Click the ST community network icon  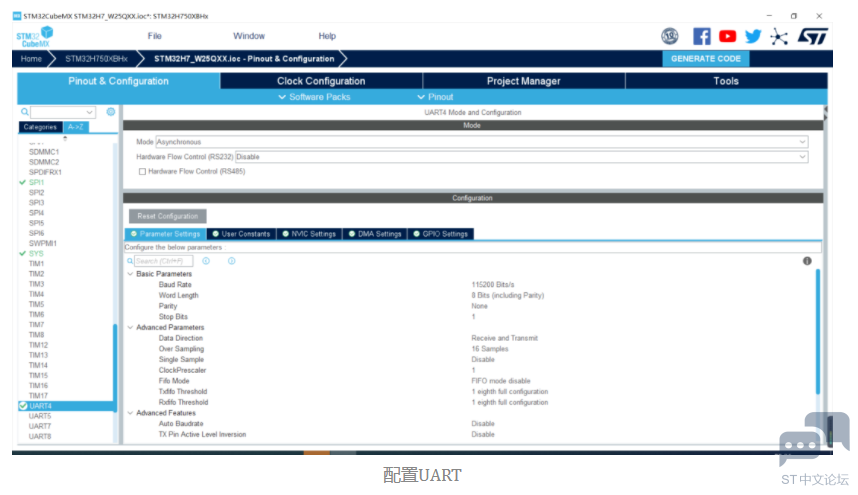(779, 37)
